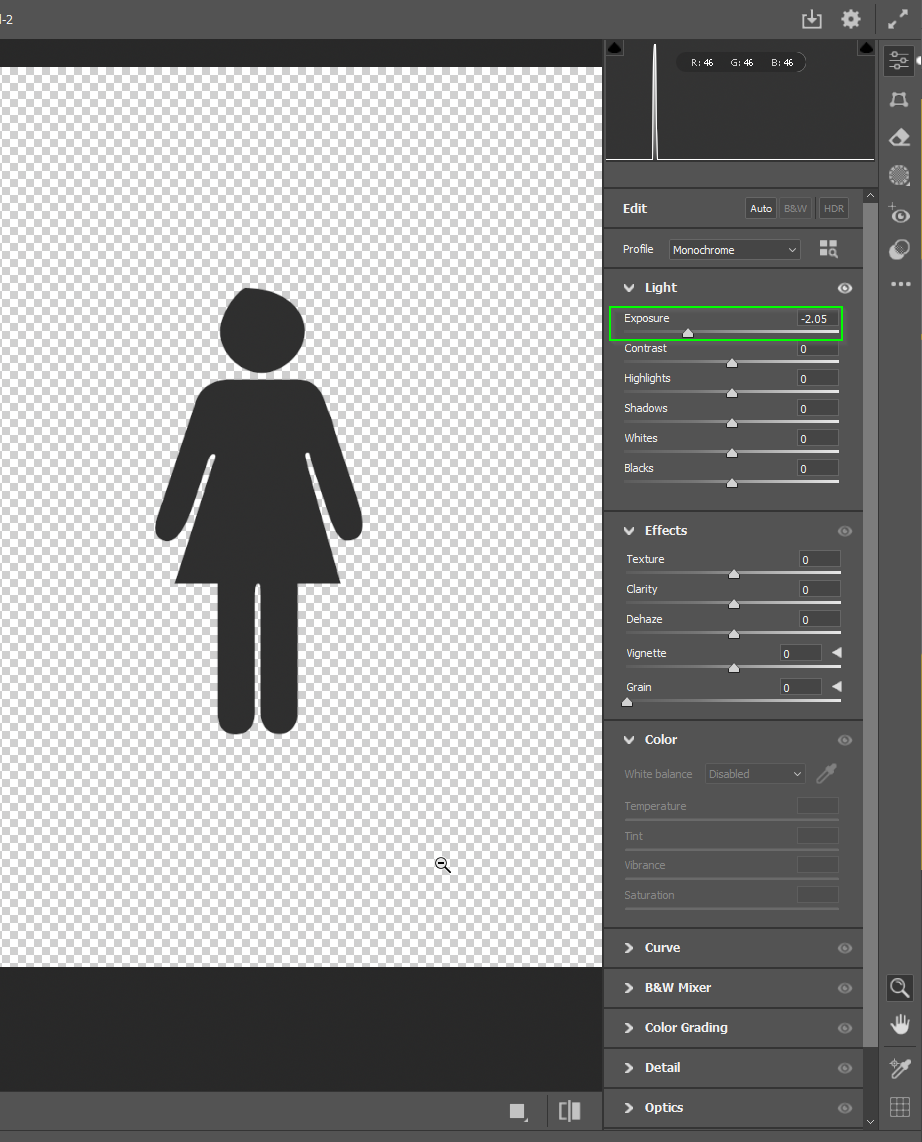Open the Masking tool
This screenshot has height=1142, width=922.
tap(898, 175)
